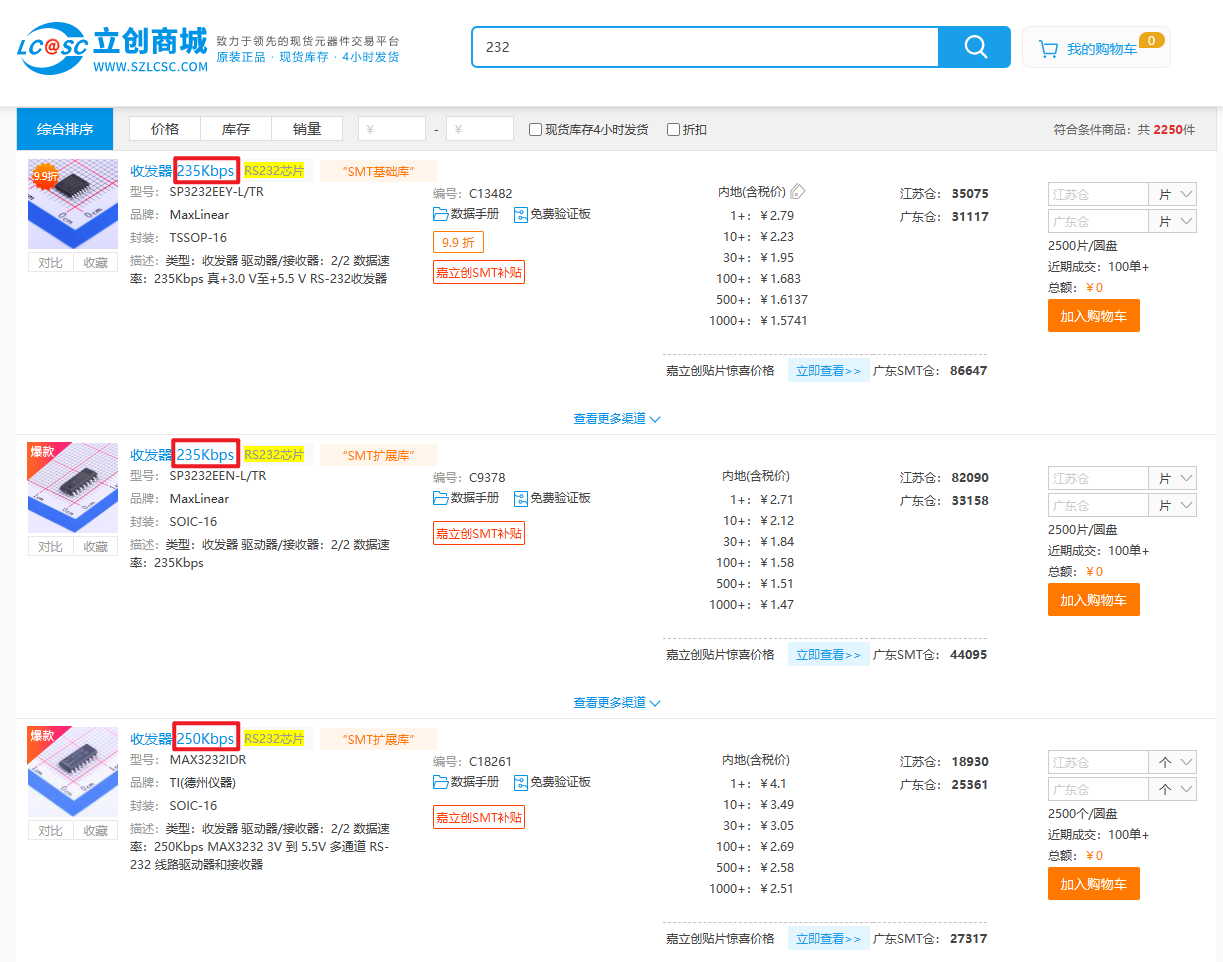Click free verification board icon for C13482
This screenshot has width=1223, height=962.
(x=520, y=214)
